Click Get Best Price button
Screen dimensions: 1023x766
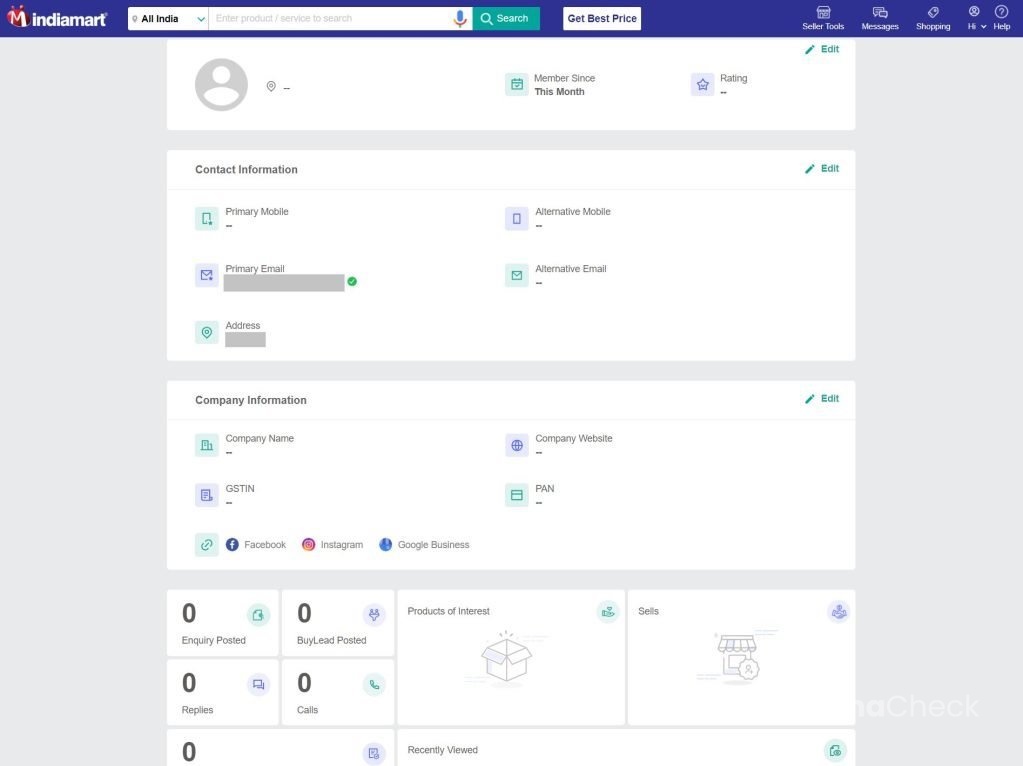click(602, 18)
